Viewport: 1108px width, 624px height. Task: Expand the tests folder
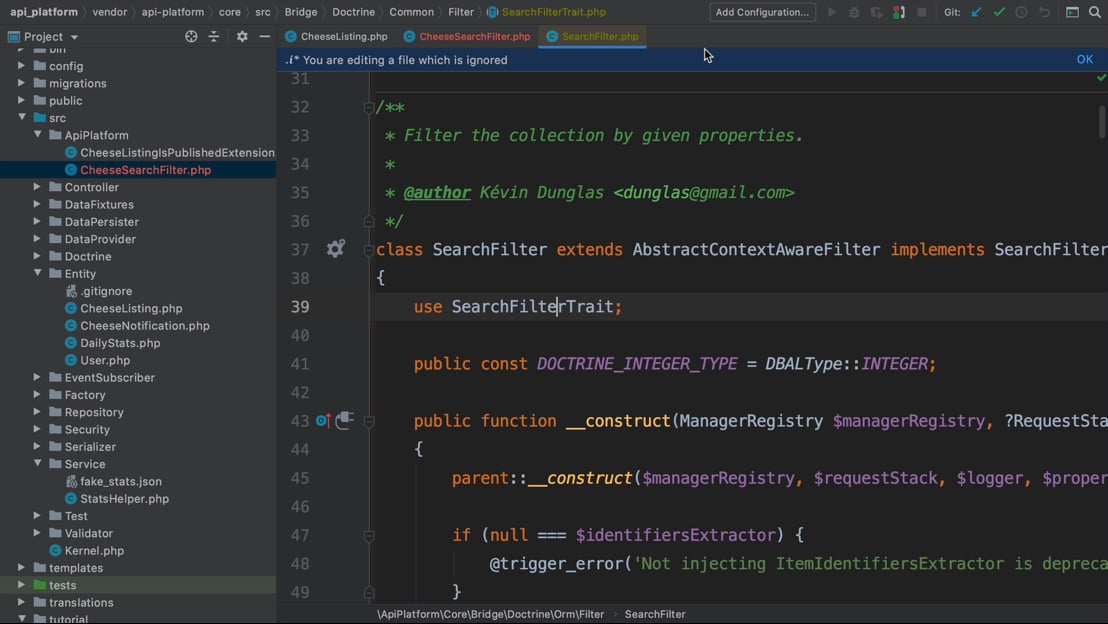point(22,584)
